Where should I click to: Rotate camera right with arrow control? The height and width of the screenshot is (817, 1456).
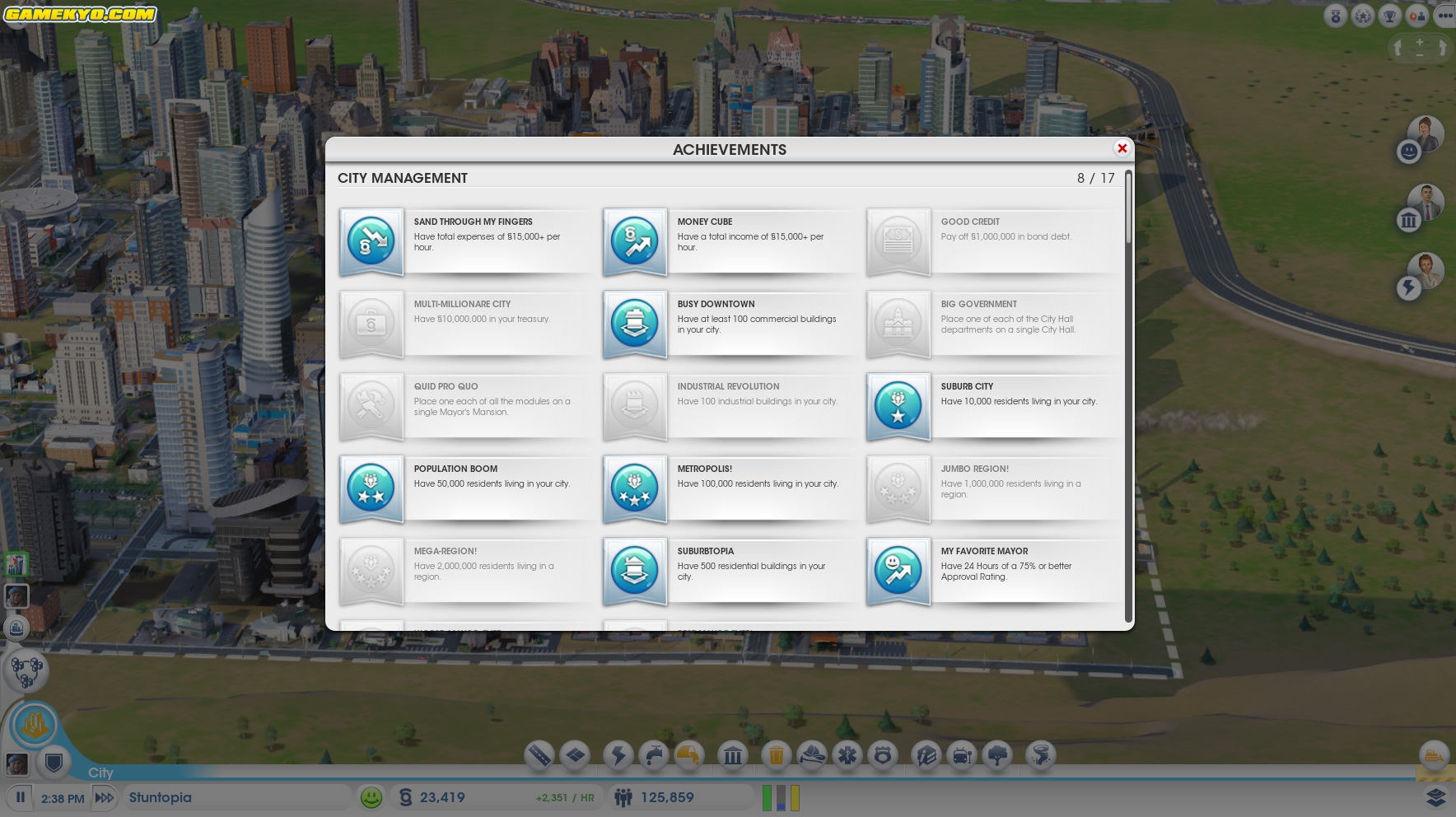click(1442, 48)
